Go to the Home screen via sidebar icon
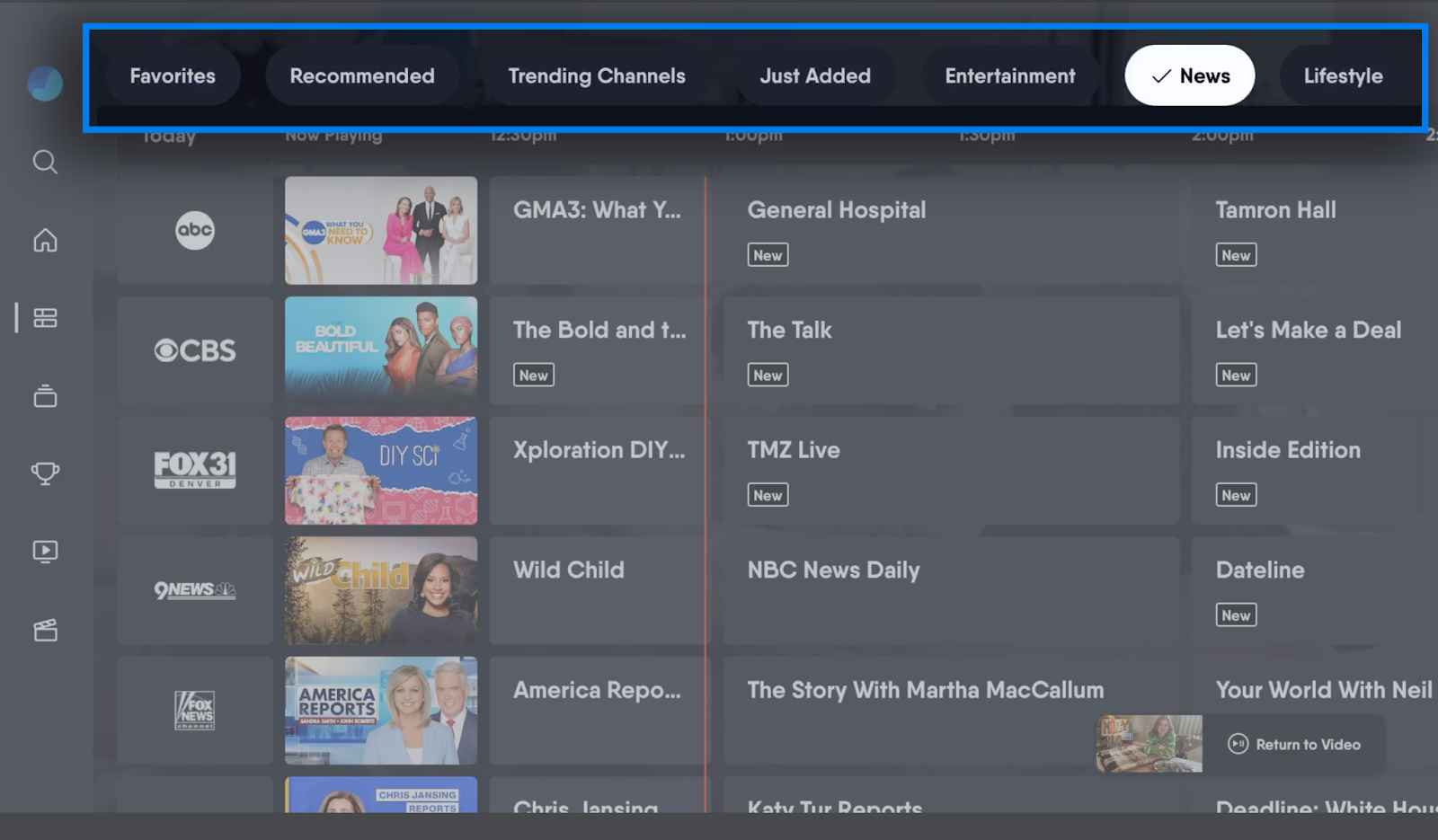 44,240
